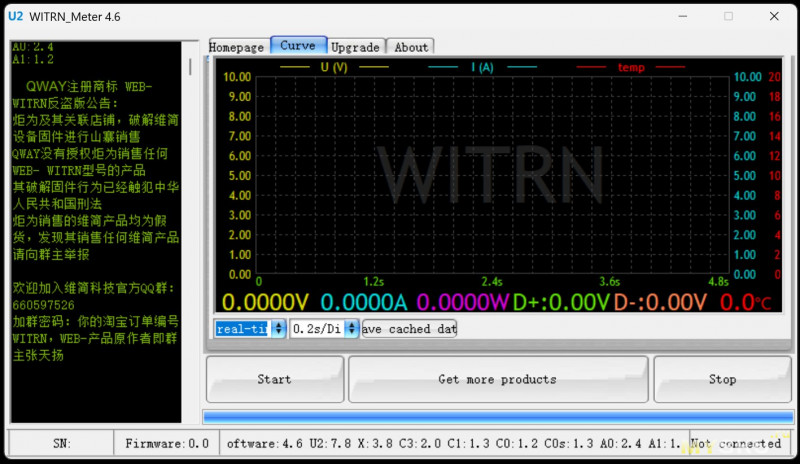Switch to the Homepage tab
The width and height of the screenshot is (800, 464).
coord(237,47)
